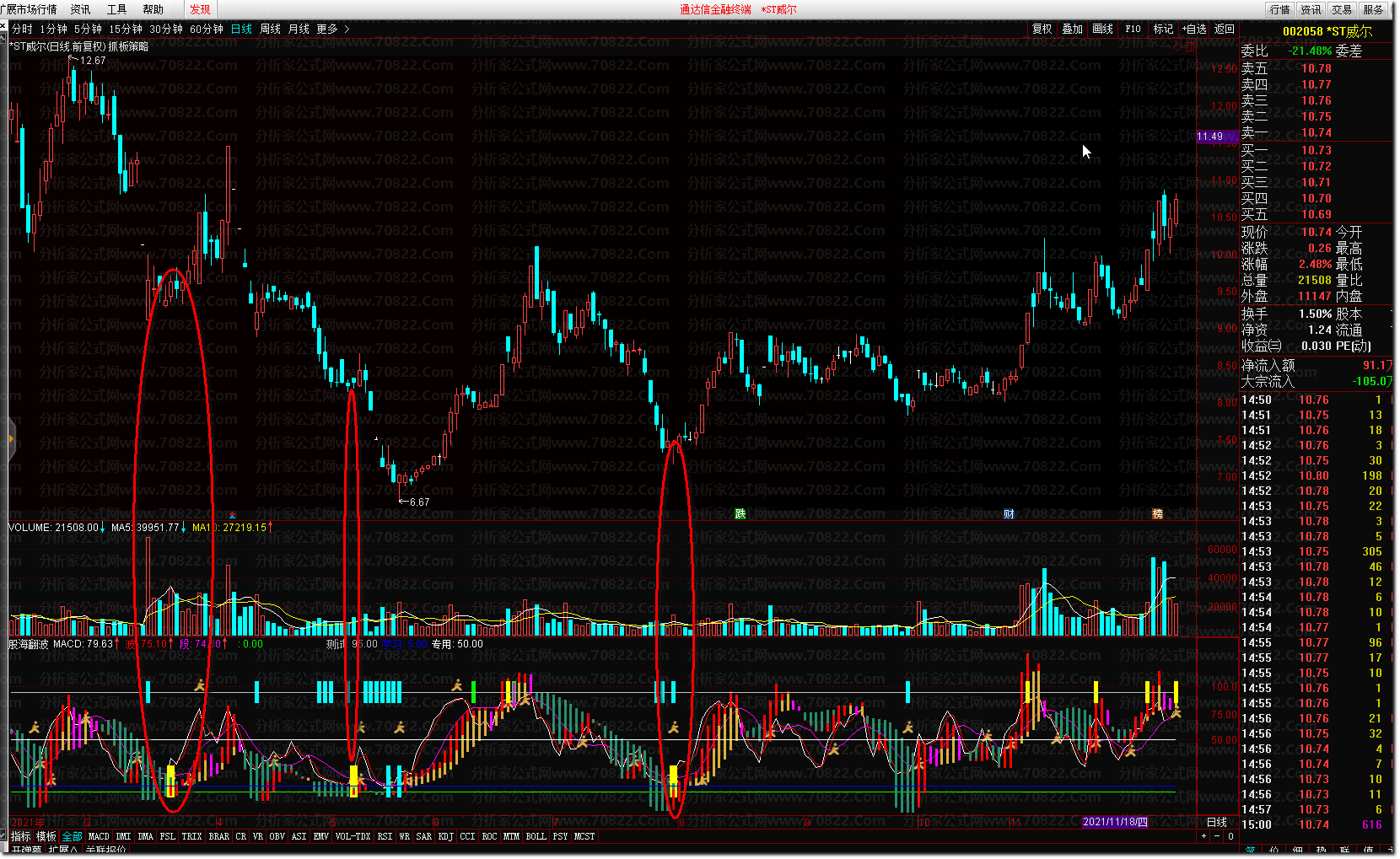1400x859 pixels.
Task: Switch to the 分时 chart period
Action: [22, 29]
